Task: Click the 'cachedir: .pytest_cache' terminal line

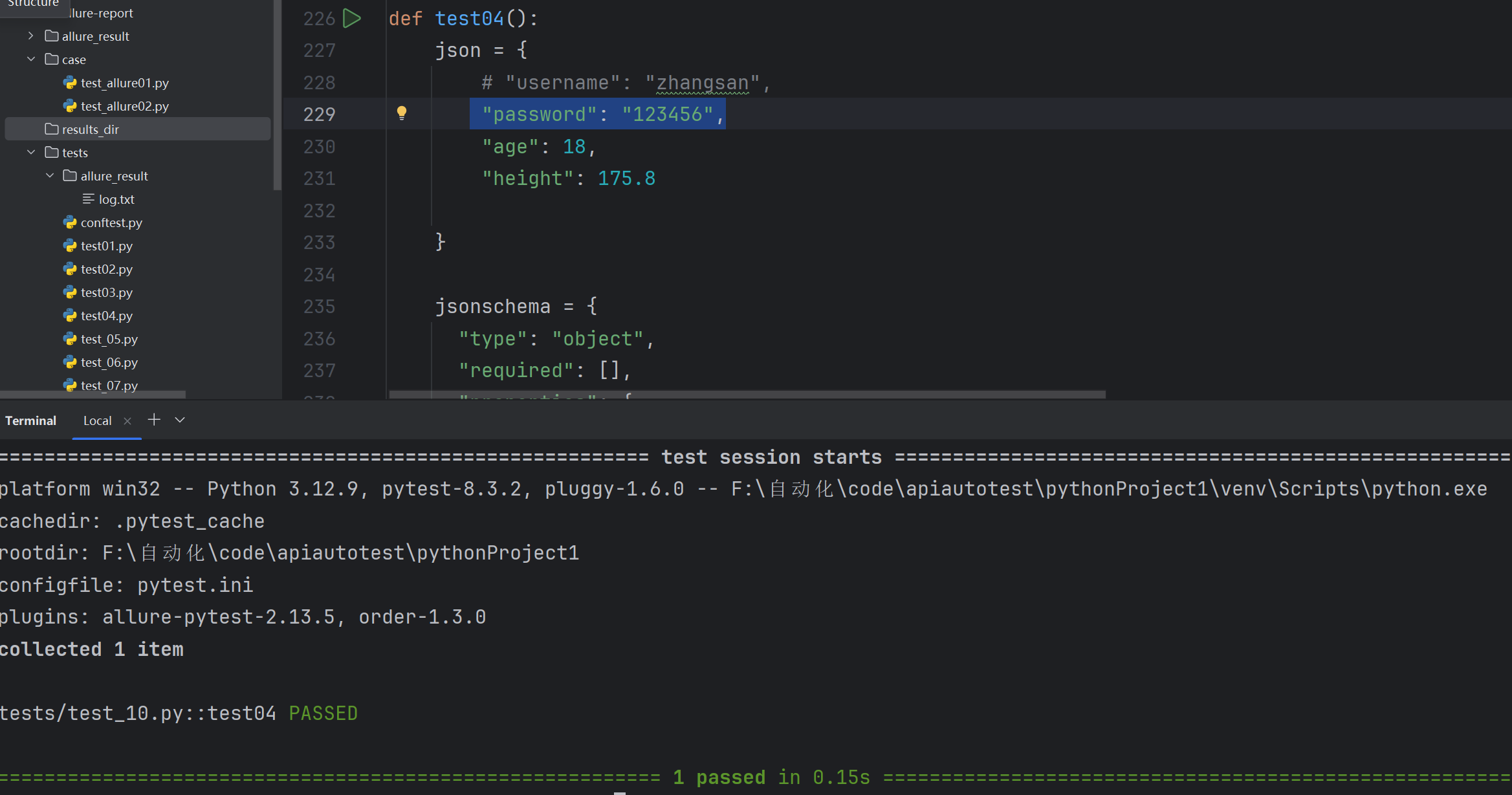Action: [x=132, y=521]
